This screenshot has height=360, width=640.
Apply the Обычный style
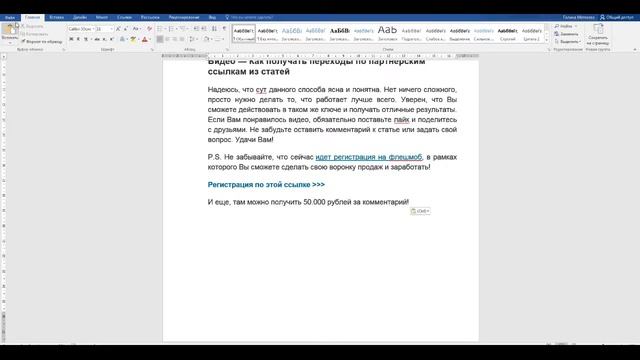coord(244,33)
